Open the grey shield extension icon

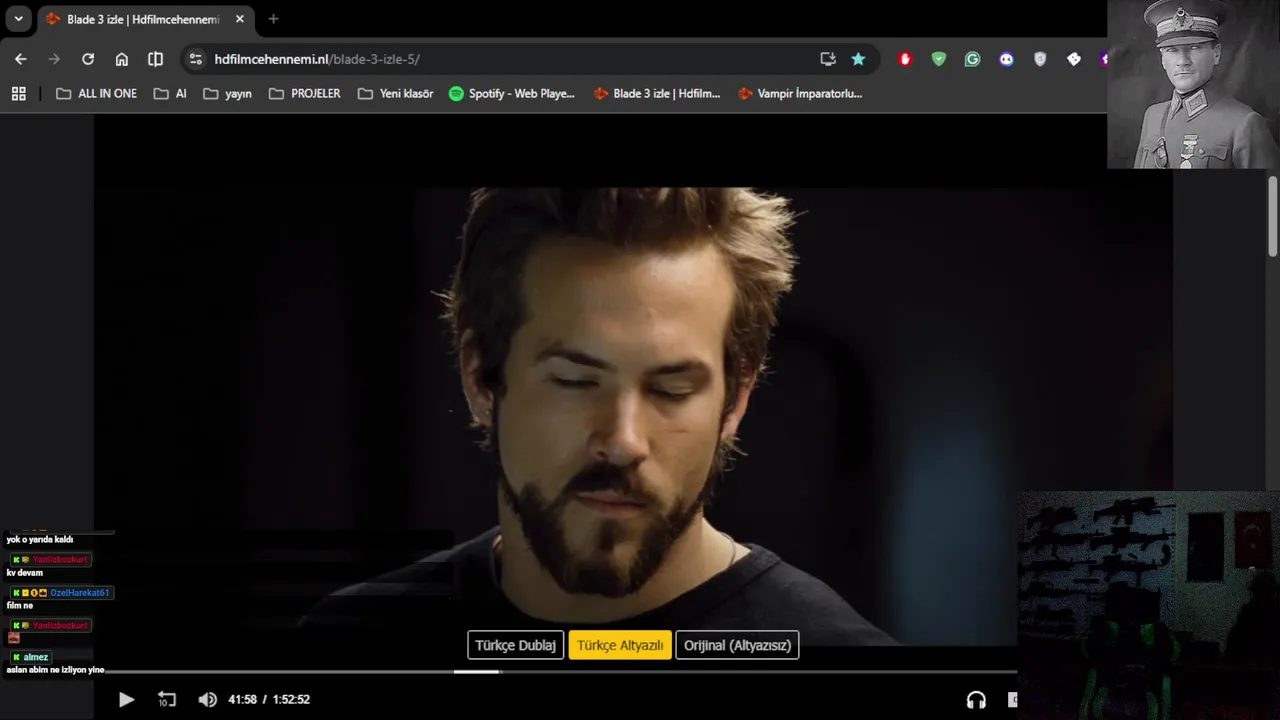point(1040,59)
